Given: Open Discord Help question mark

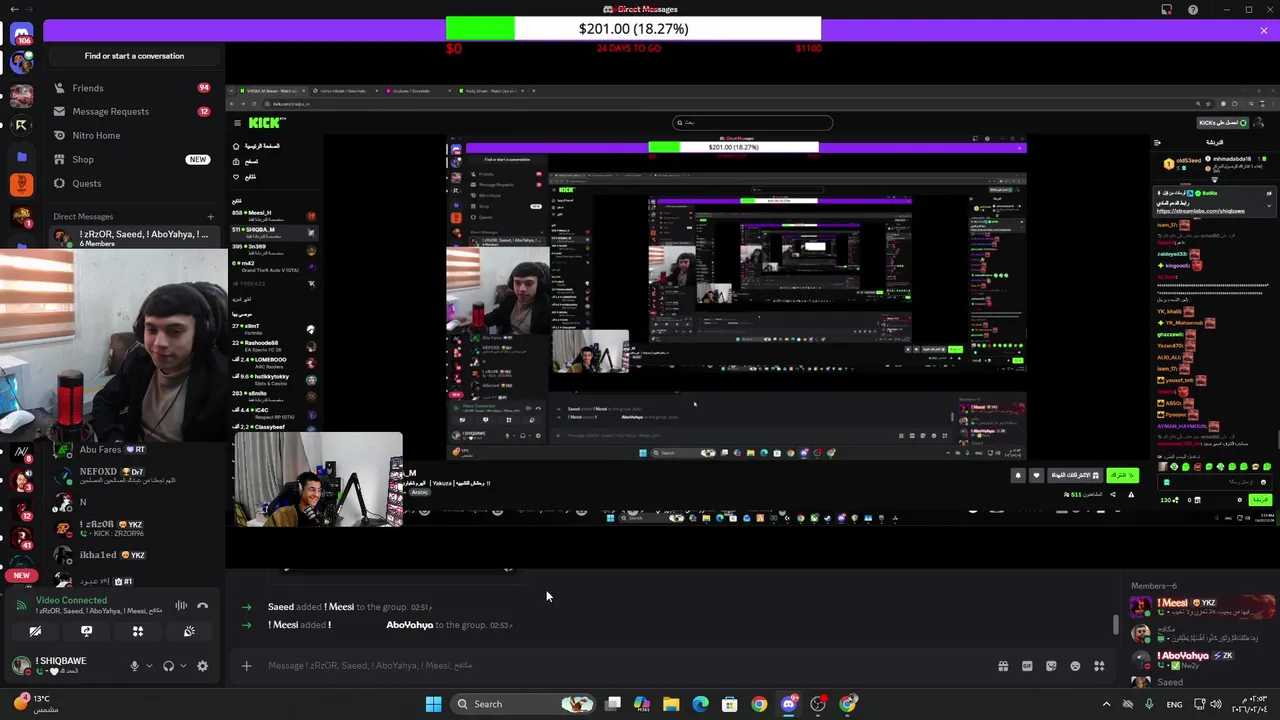Looking at the screenshot, I should 1192,10.
